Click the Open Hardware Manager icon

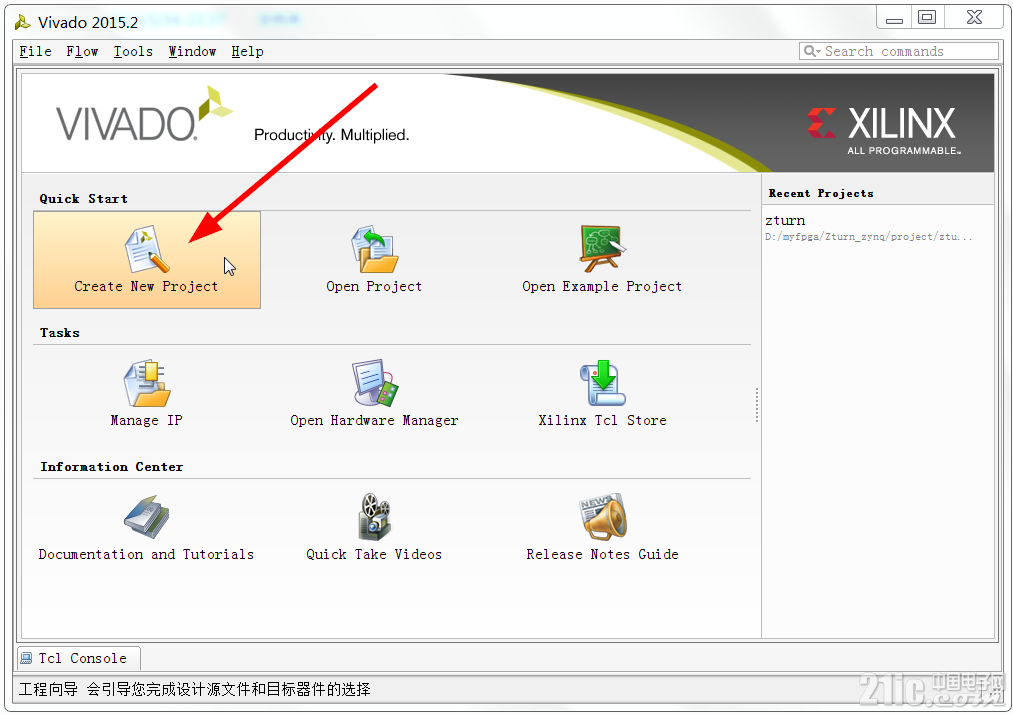(x=375, y=383)
